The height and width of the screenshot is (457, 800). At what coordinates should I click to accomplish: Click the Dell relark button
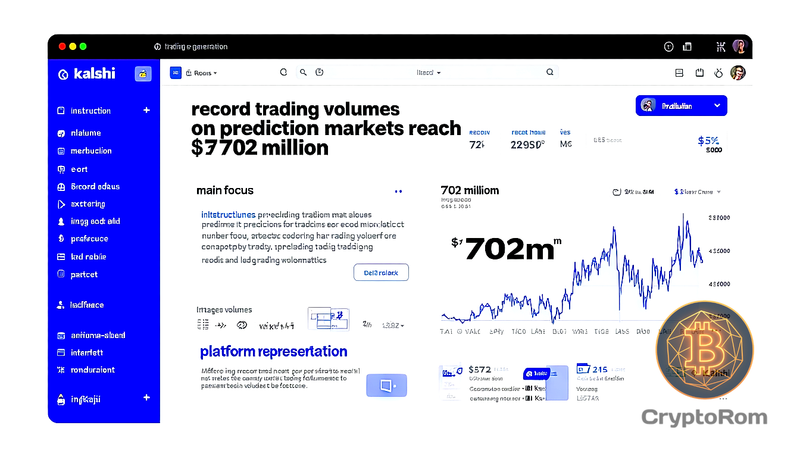381,272
